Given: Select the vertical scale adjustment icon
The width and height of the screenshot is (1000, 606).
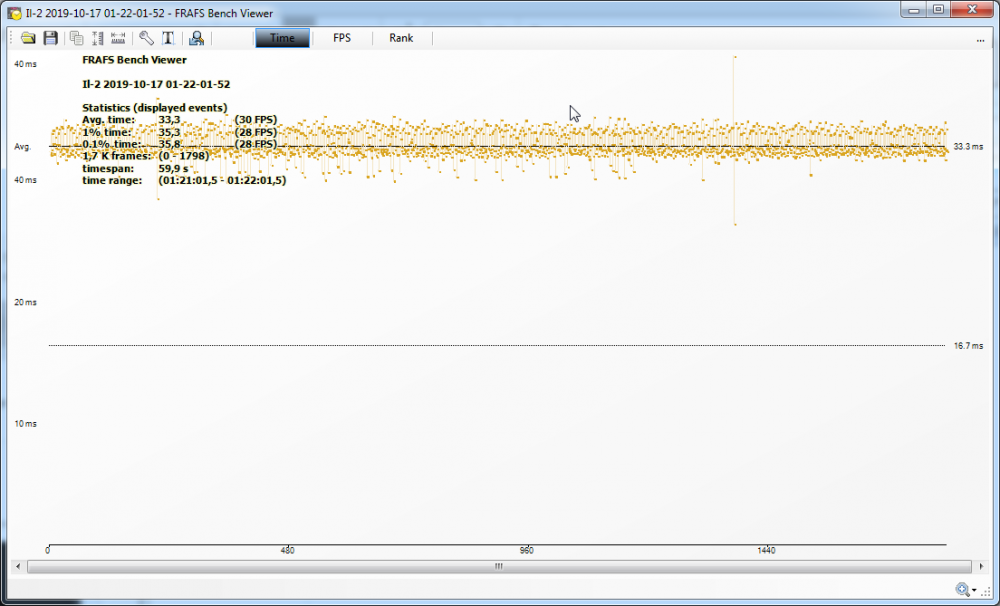Looking at the screenshot, I should pyautogui.click(x=97, y=38).
